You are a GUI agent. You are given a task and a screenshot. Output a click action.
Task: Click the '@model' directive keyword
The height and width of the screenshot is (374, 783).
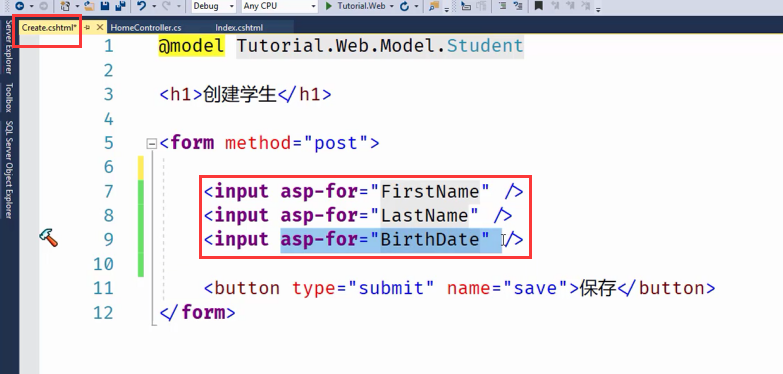191,46
